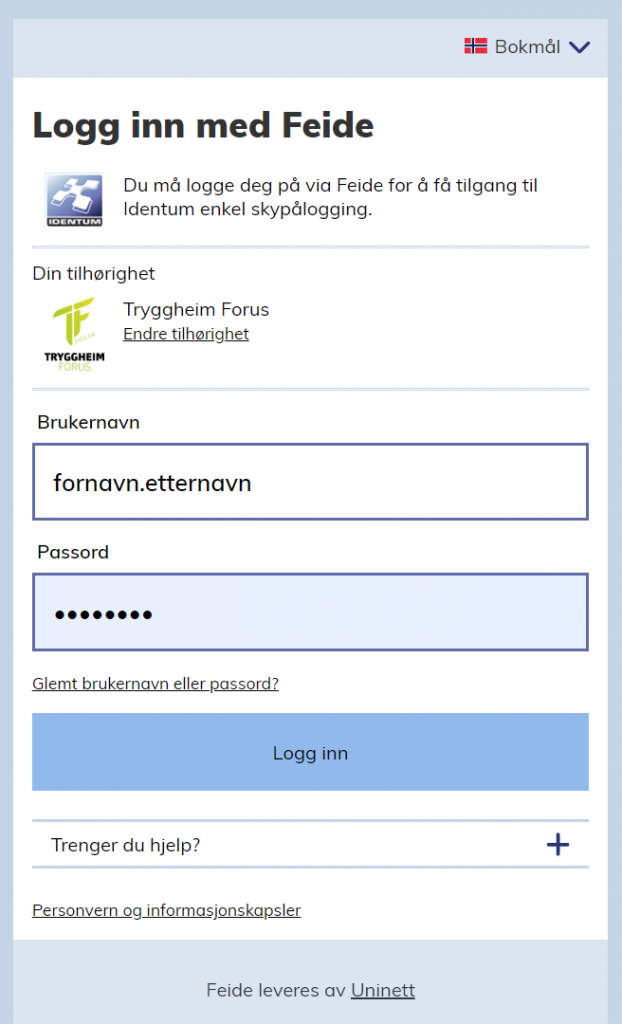
Task: Visit the Uninett link in footer
Action: coord(382,990)
